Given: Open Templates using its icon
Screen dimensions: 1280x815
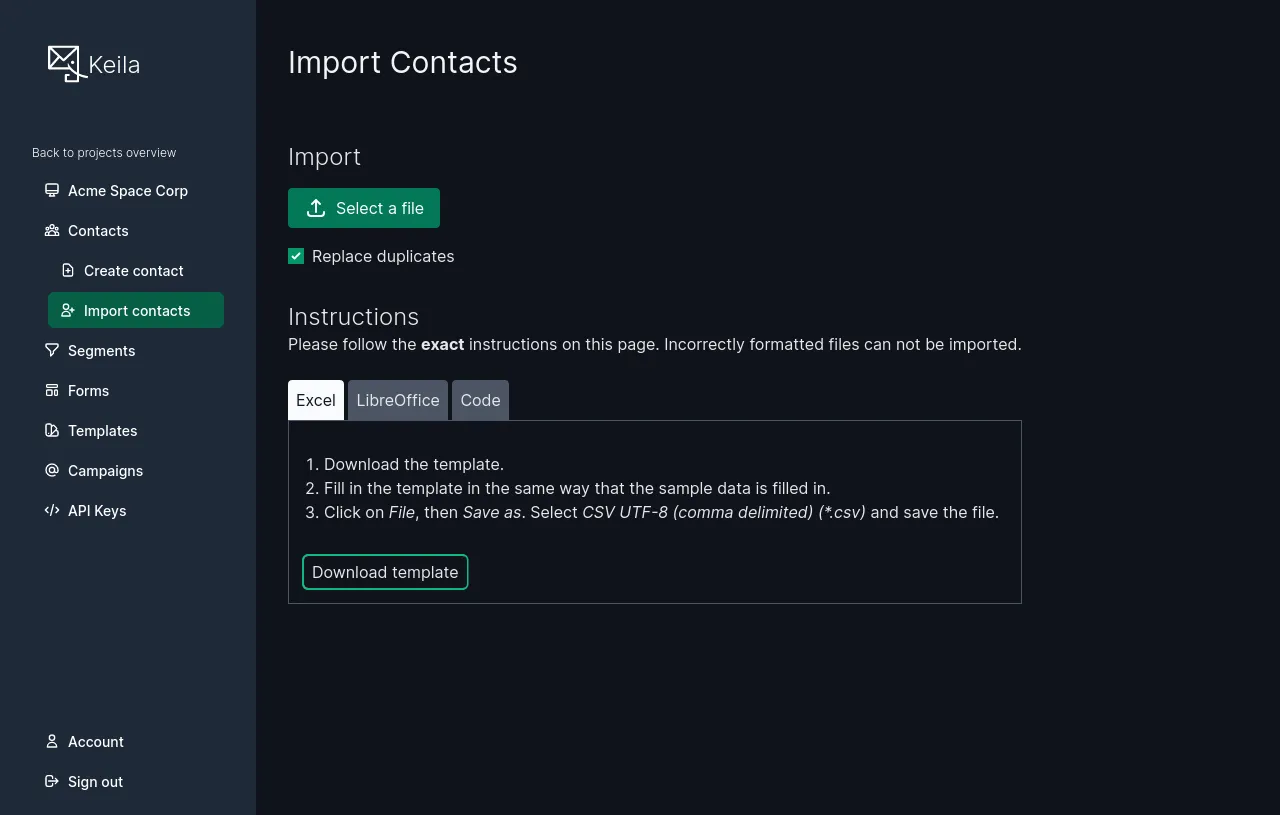Looking at the screenshot, I should point(51,430).
